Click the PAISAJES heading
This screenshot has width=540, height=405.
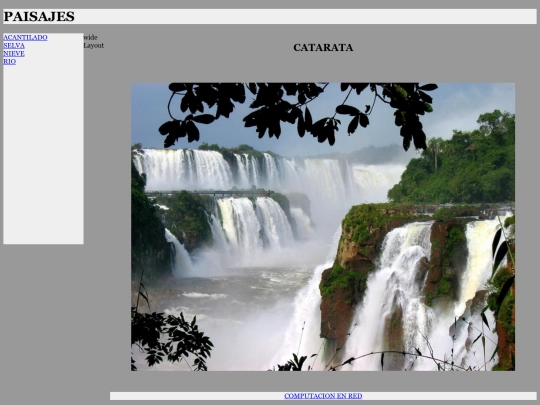pos(39,17)
